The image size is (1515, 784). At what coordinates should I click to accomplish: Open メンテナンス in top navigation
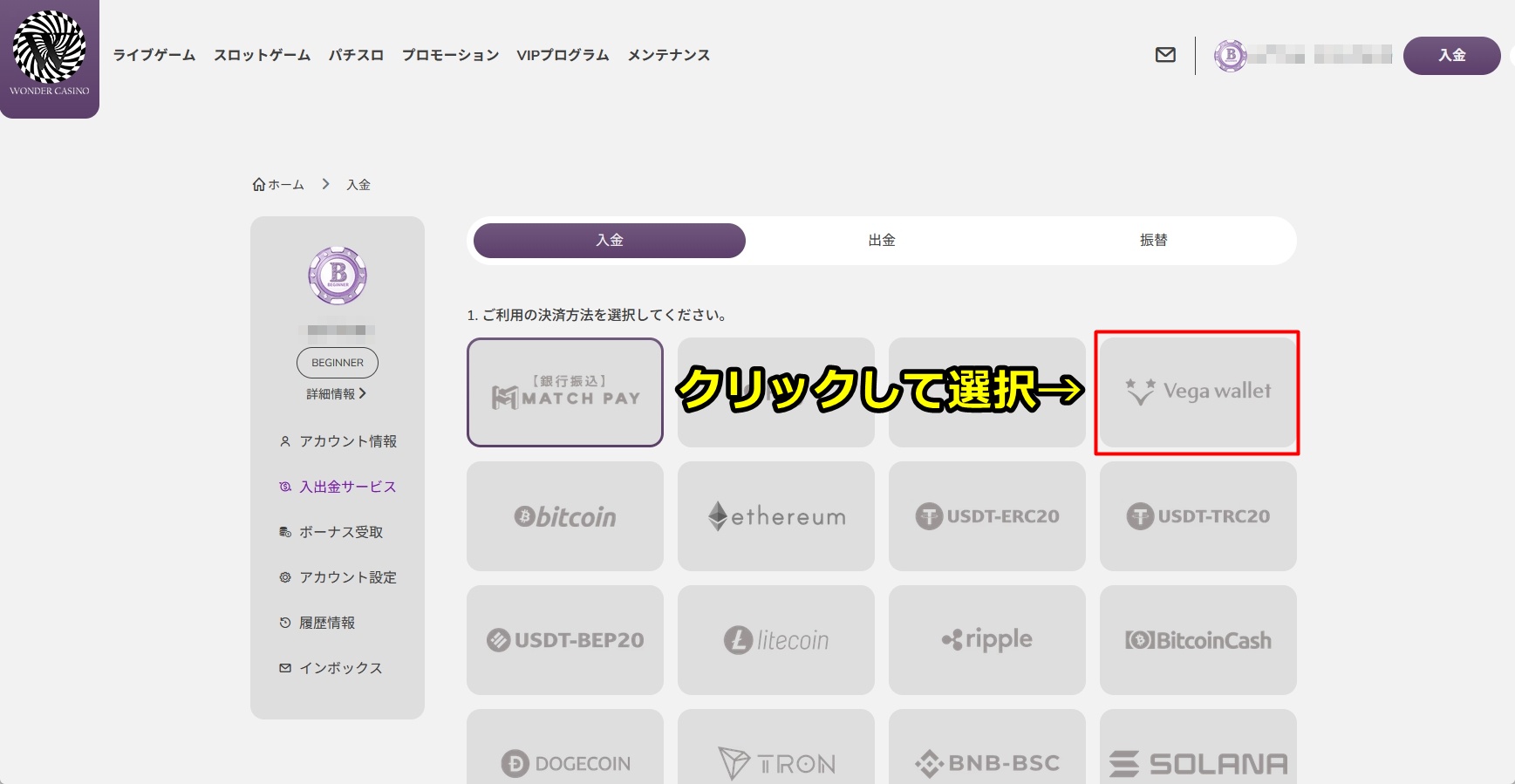click(669, 55)
